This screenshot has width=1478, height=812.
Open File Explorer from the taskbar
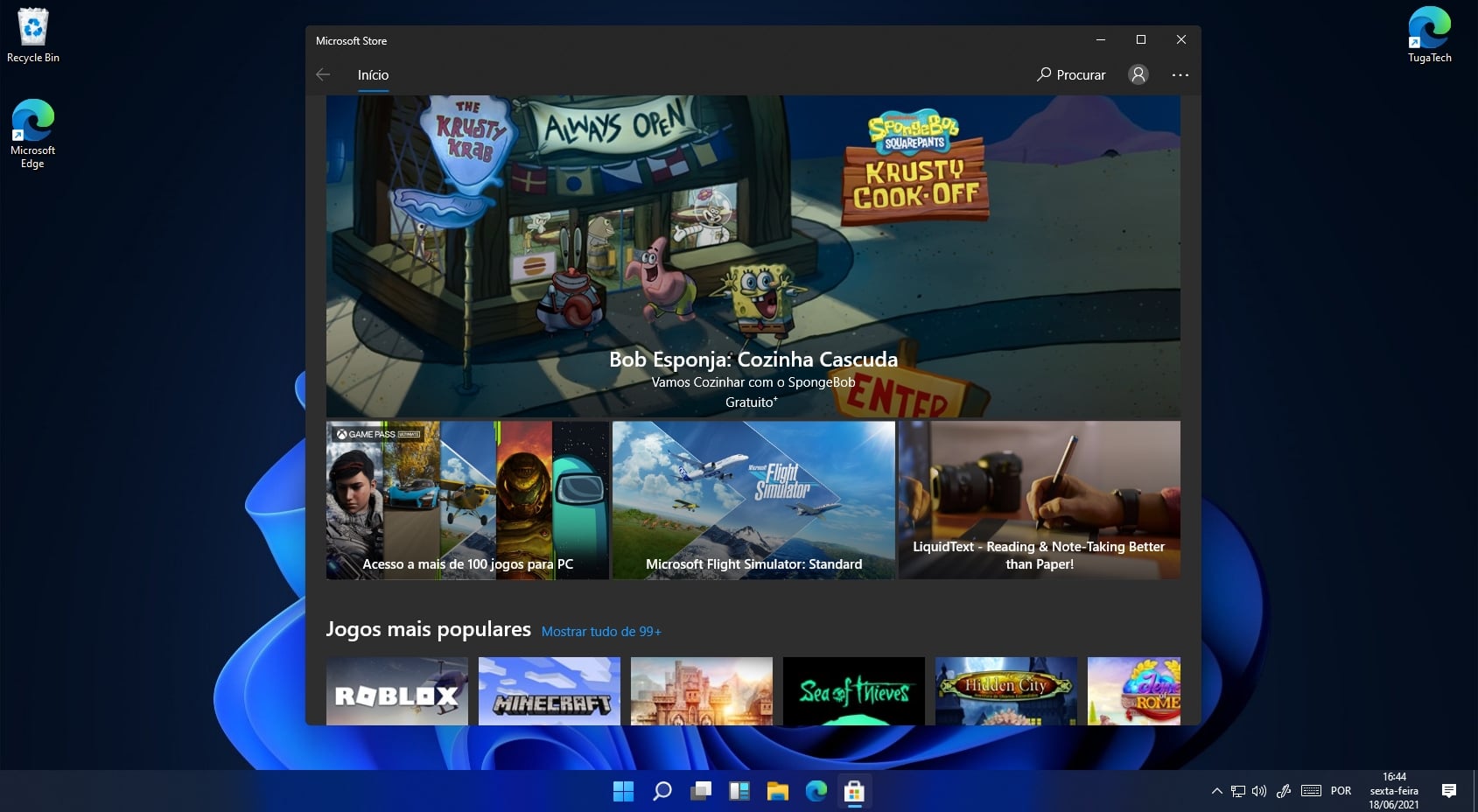pyautogui.click(x=778, y=792)
